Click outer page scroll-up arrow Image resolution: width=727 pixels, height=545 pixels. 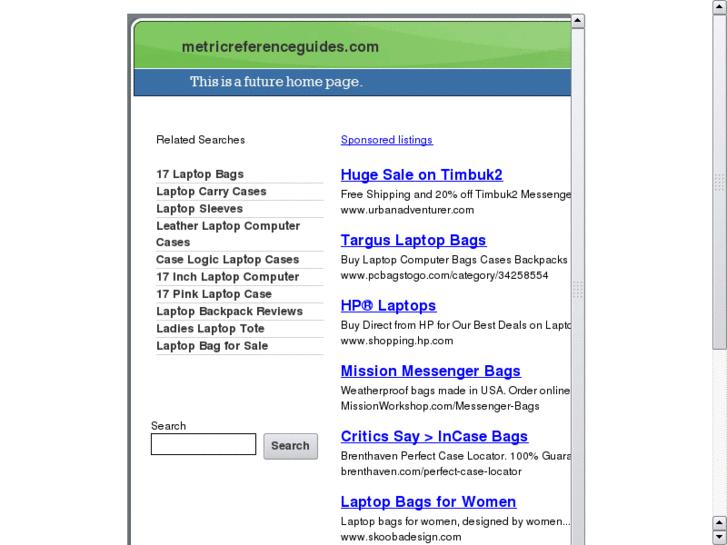pyautogui.click(x=720, y=7)
